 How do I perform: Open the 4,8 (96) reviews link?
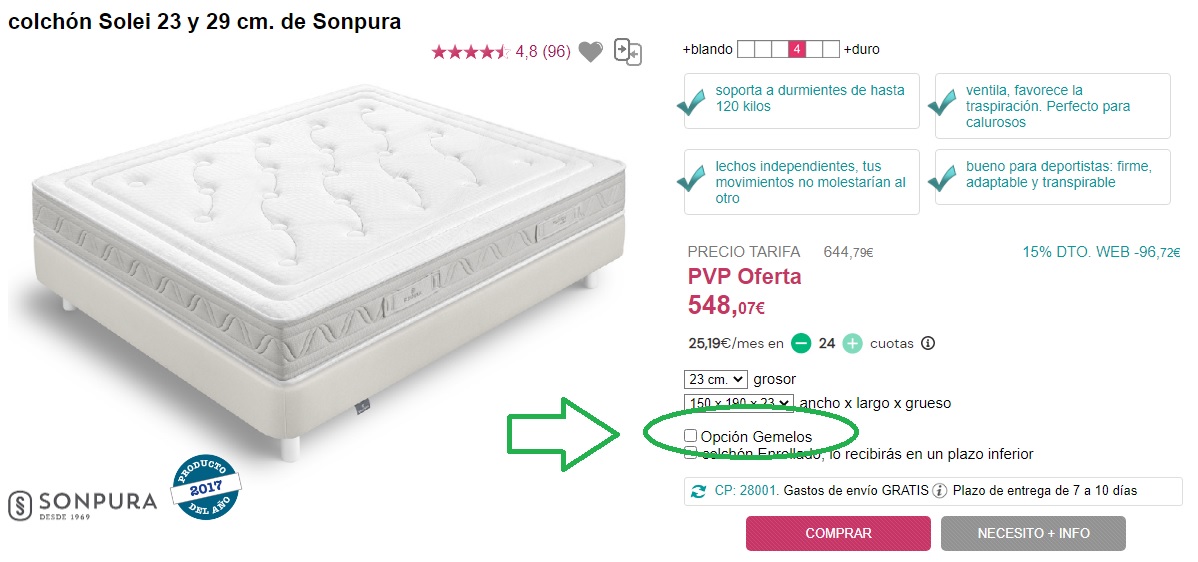coord(542,51)
